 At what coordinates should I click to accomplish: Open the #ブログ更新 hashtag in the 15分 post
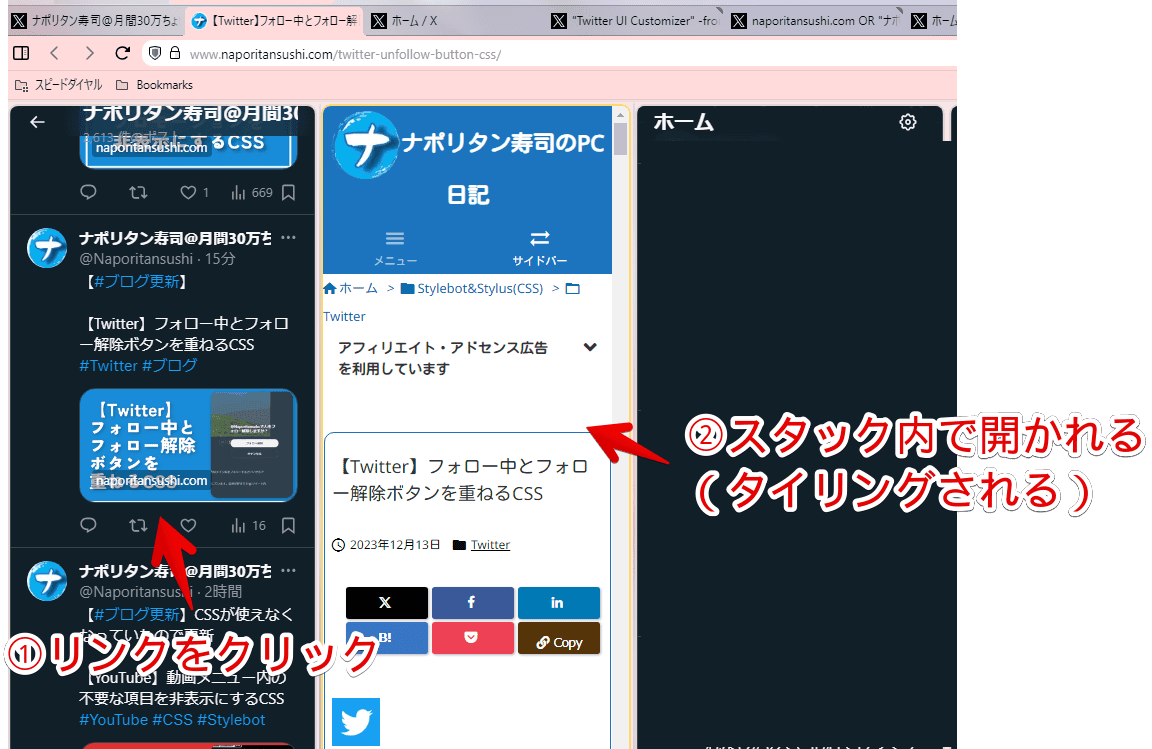(137, 282)
